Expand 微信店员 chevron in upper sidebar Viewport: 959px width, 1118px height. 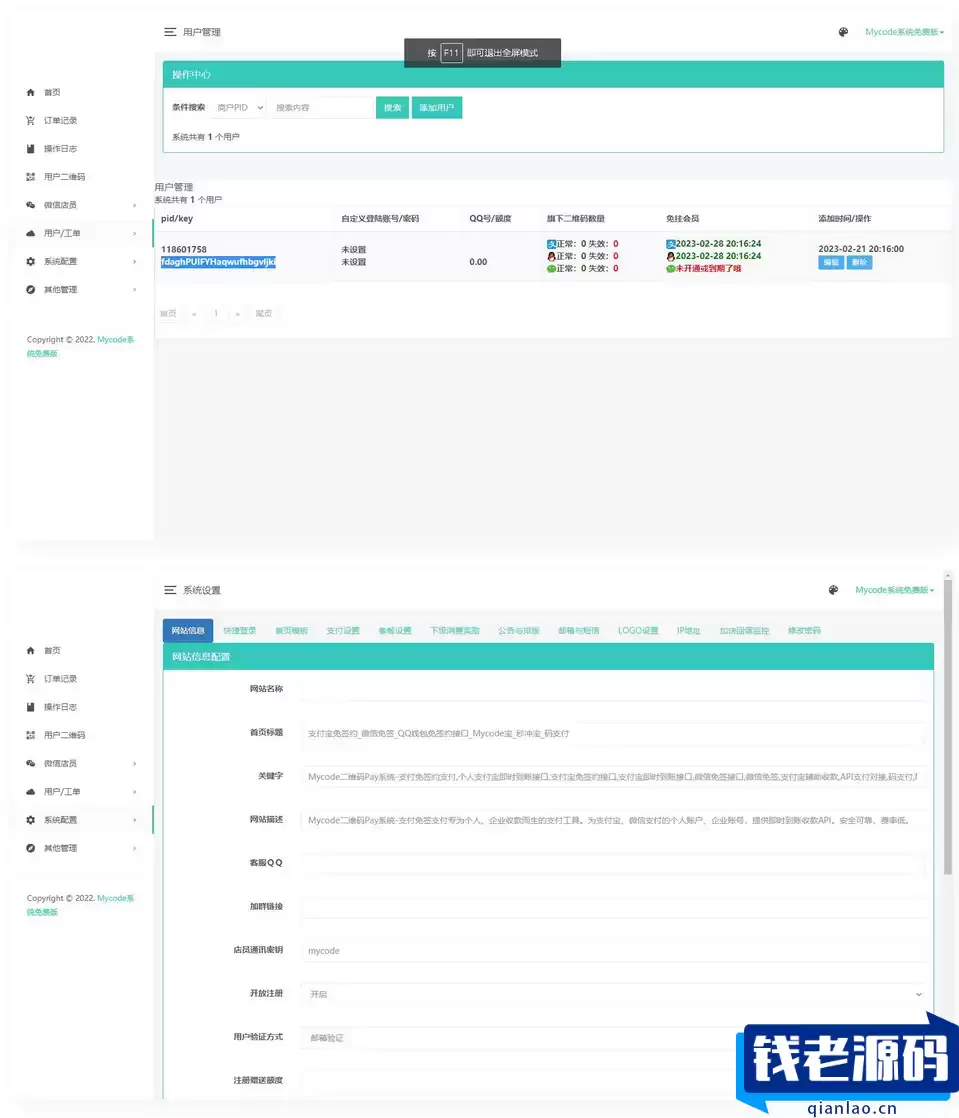(134, 205)
